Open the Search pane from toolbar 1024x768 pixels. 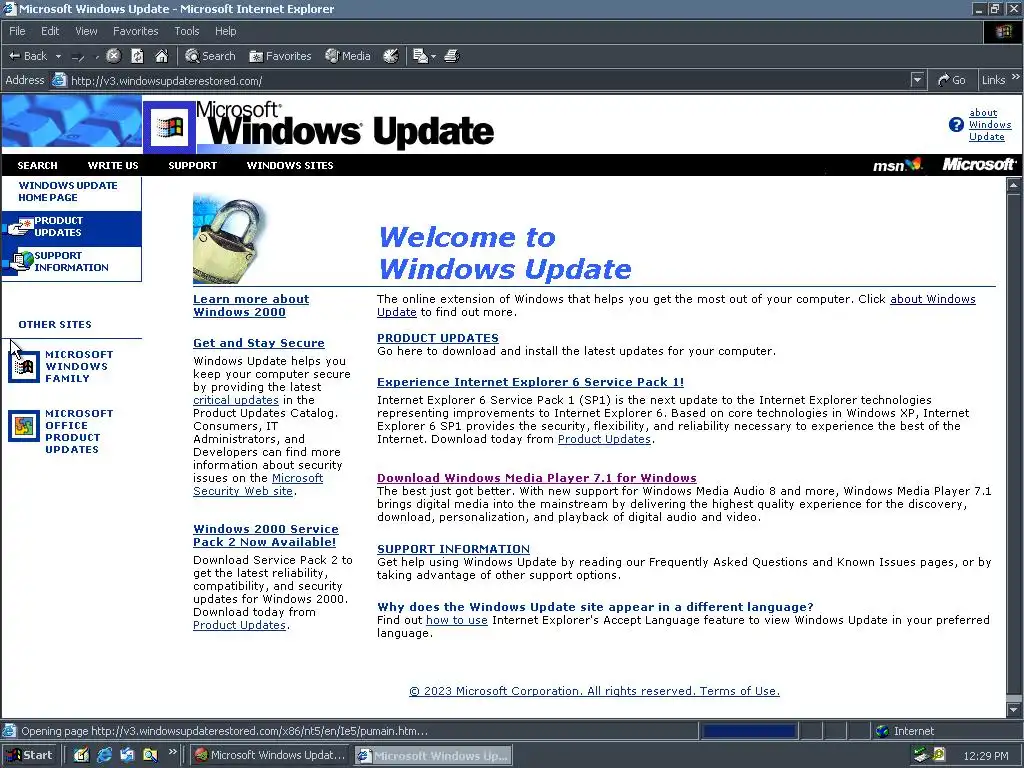pyautogui.click(x=210, y=56)
